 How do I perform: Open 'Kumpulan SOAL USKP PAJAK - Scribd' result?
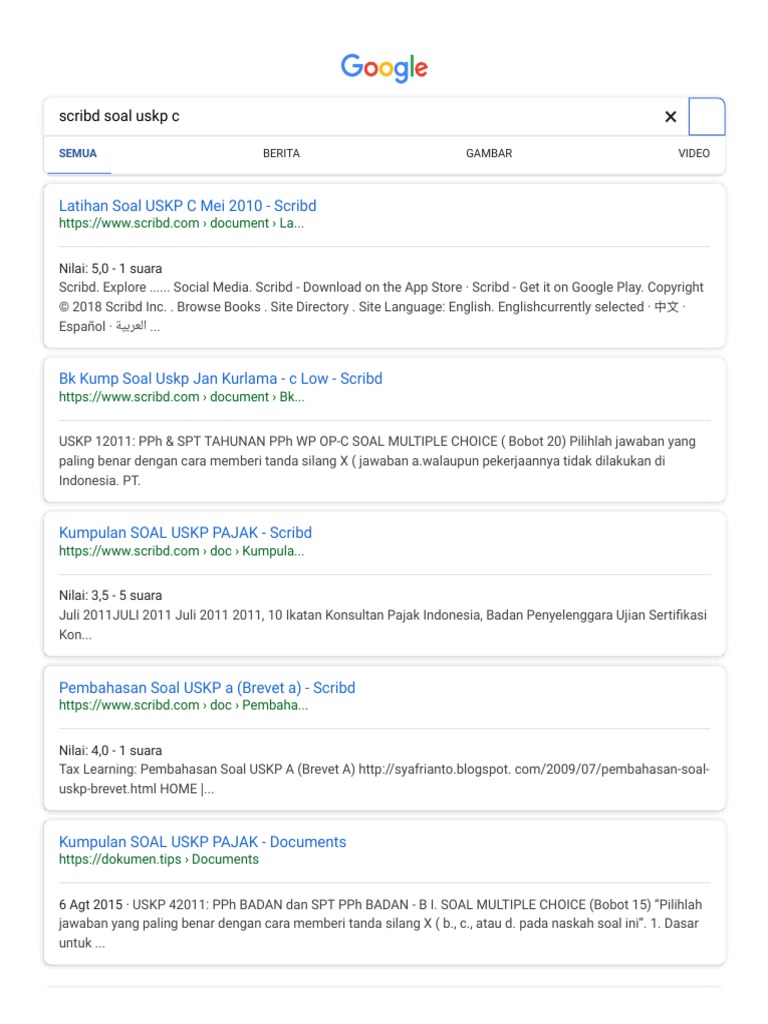click(x=185, y=533)
